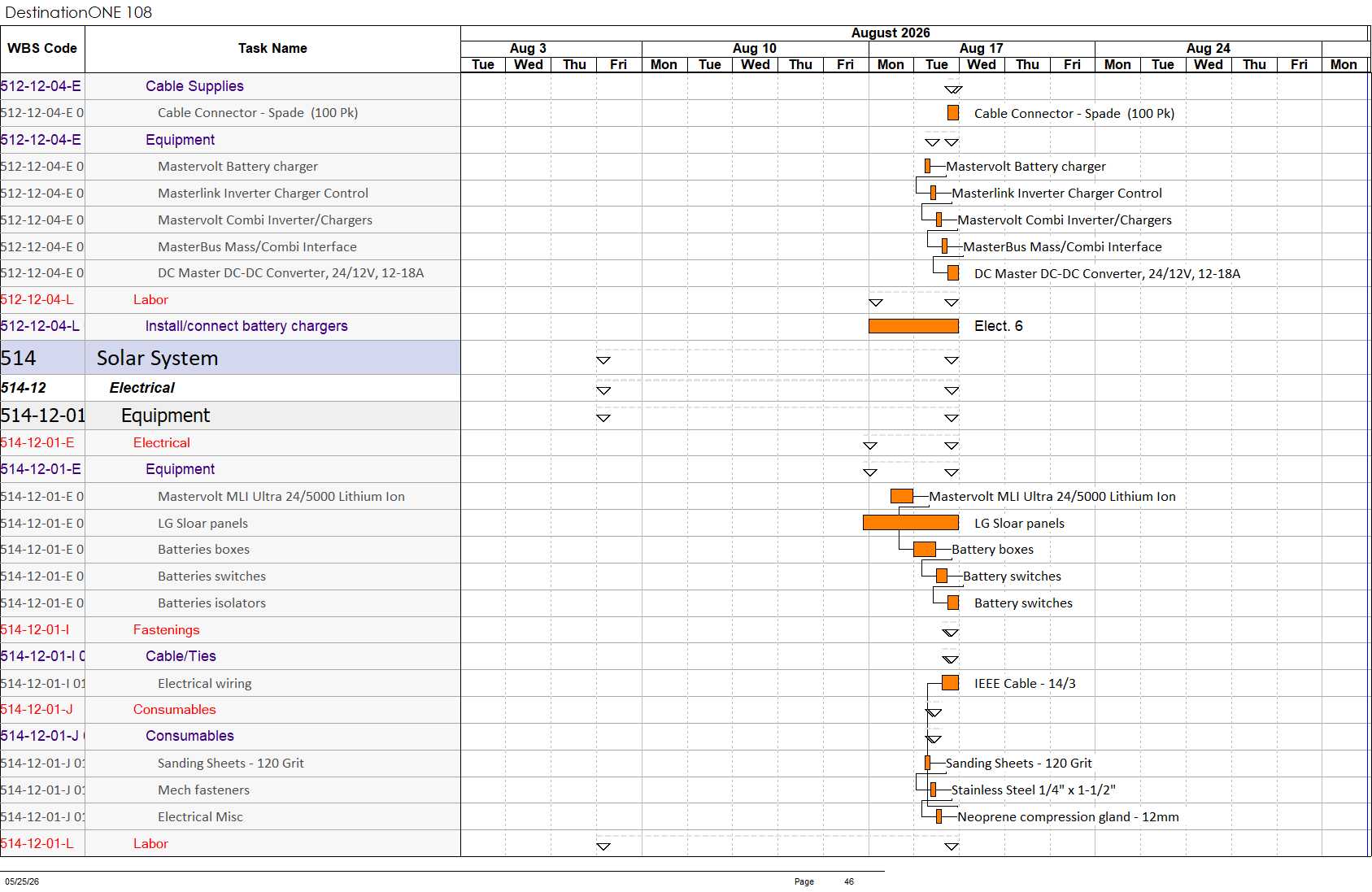Open the Install/connect battery chargers task
Image resolution: width=1372 pixels, height=892 pixels.
tap(246, 326)
